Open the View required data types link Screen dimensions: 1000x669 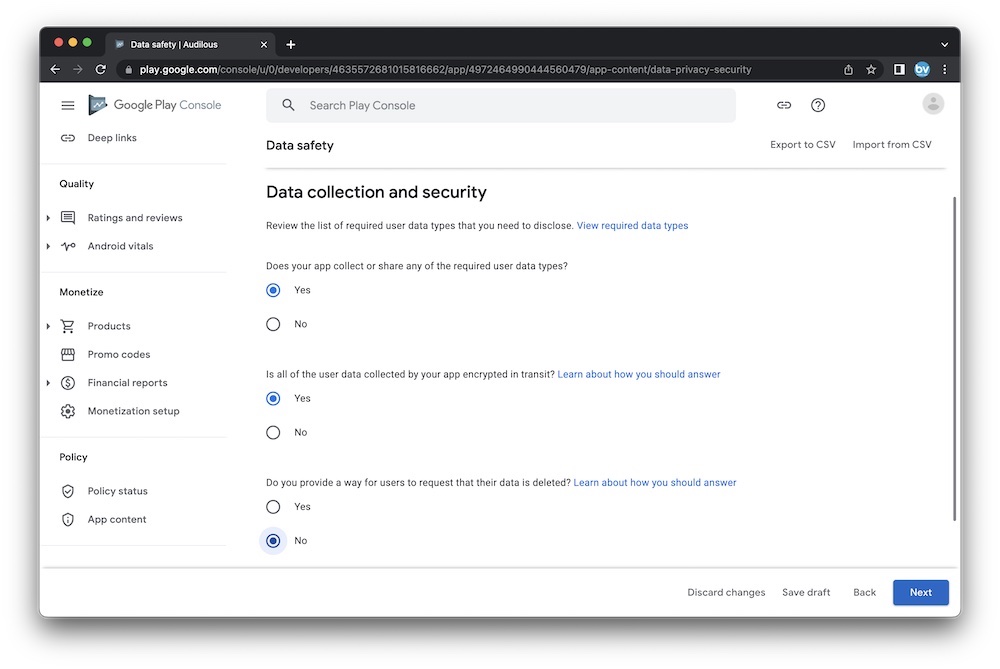(632, 226)
